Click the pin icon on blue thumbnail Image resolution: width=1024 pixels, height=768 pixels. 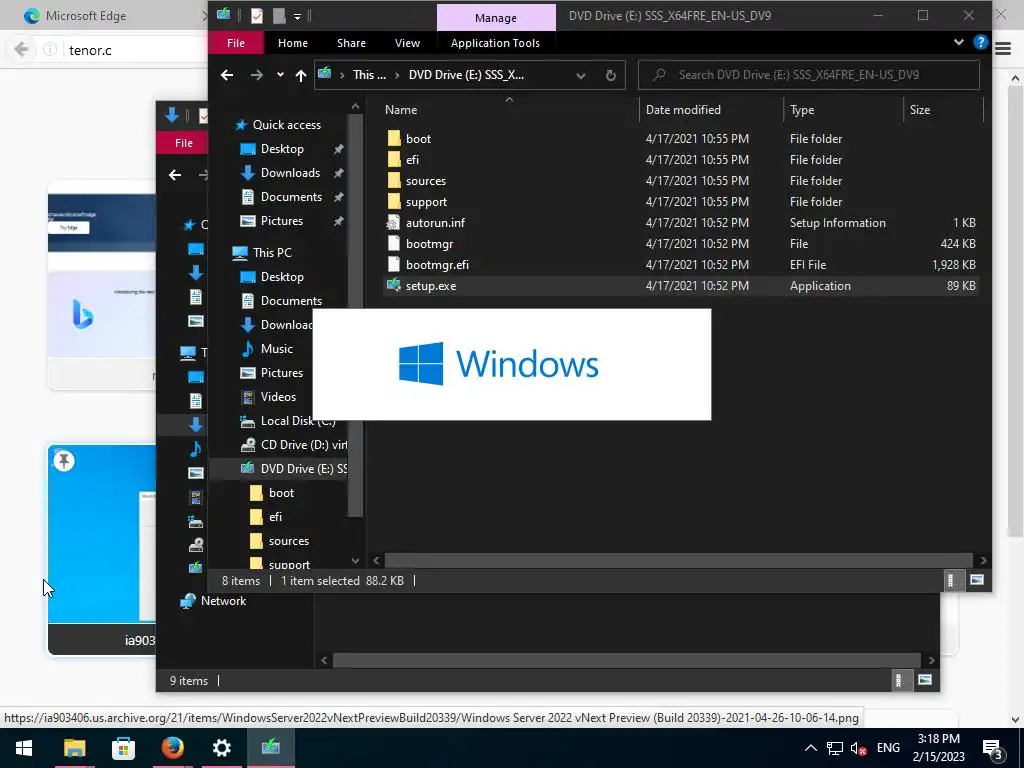63,462
